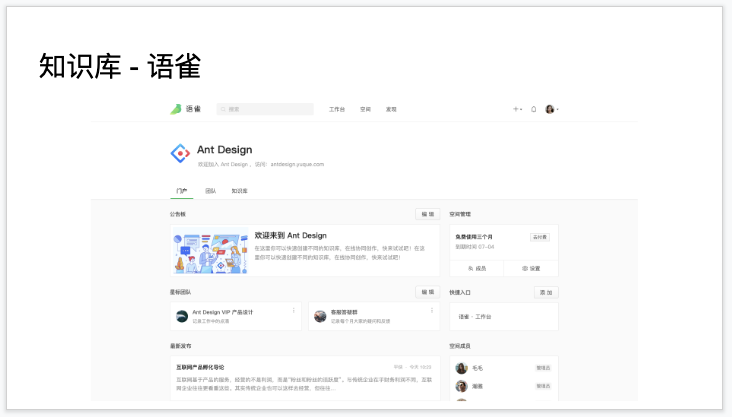Open more options on Ant Design VIP card
The height and width of the screenshot is (417, 732).
(294, 311)
